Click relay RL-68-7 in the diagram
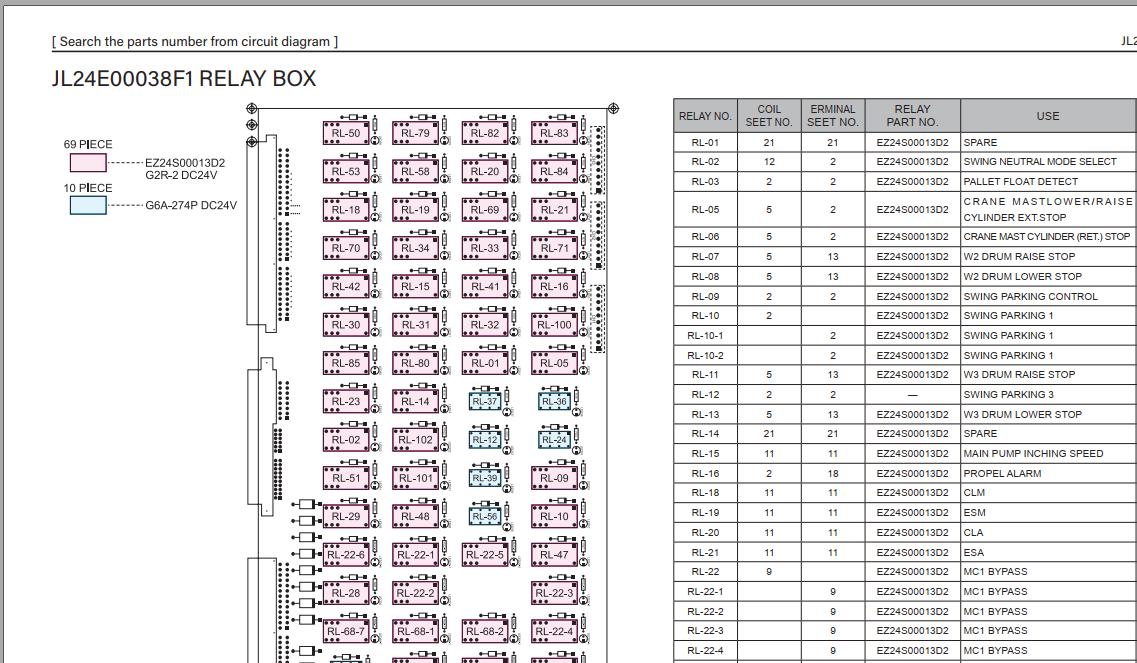This screenshot has height=663, width=1137. pos(346,631)
